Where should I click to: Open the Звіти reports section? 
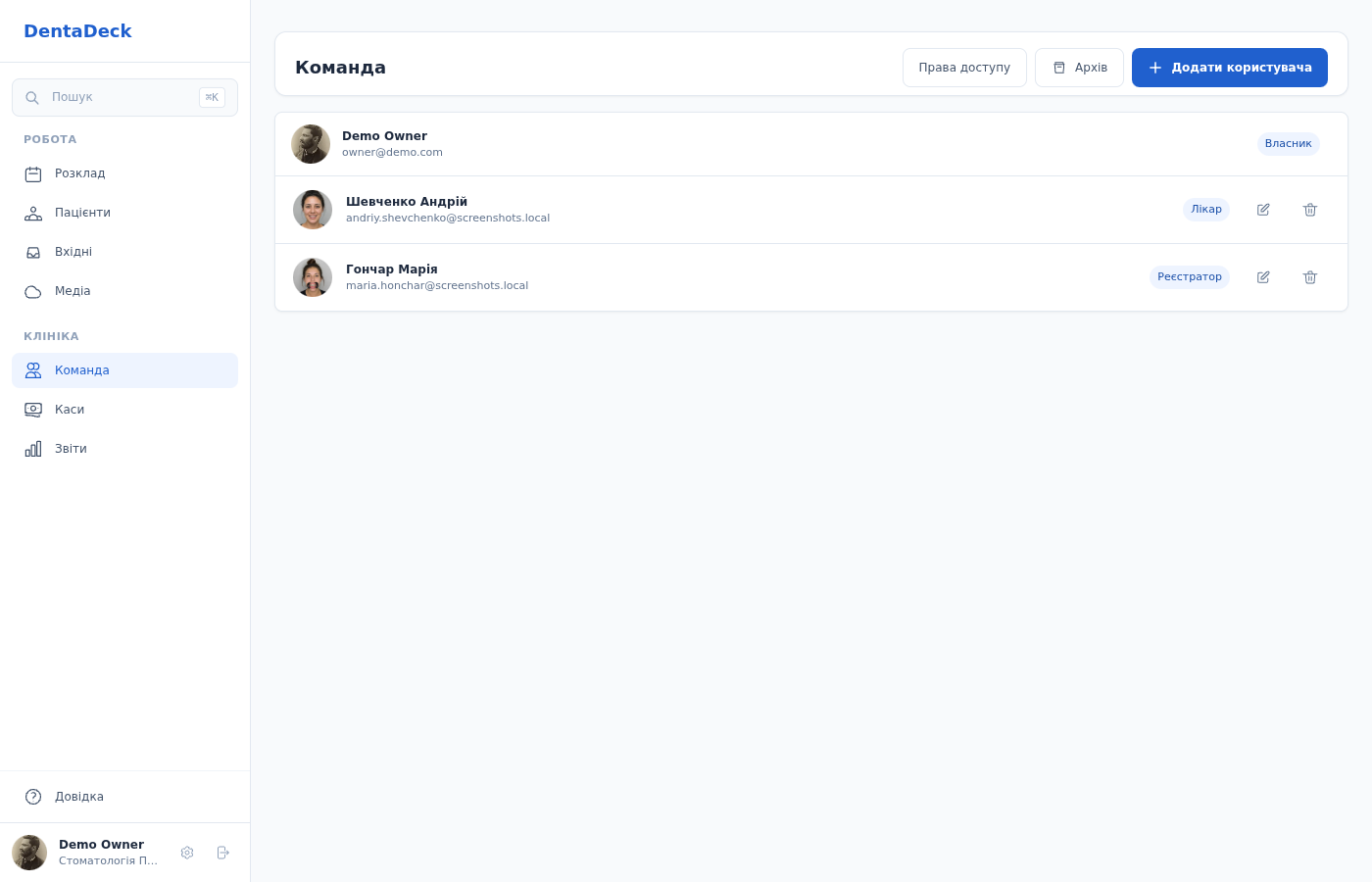[x=124, y=449]
